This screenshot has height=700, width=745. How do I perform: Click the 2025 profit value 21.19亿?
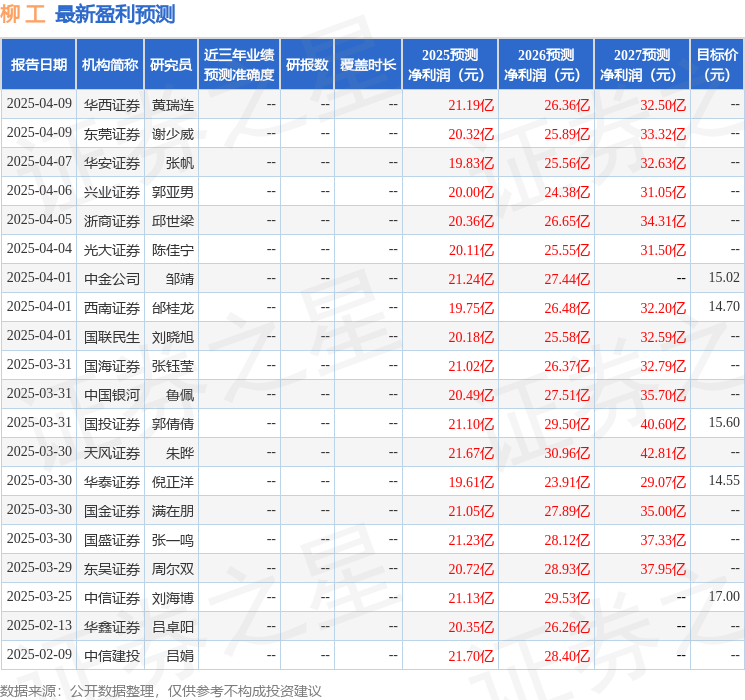click(471, 105)
